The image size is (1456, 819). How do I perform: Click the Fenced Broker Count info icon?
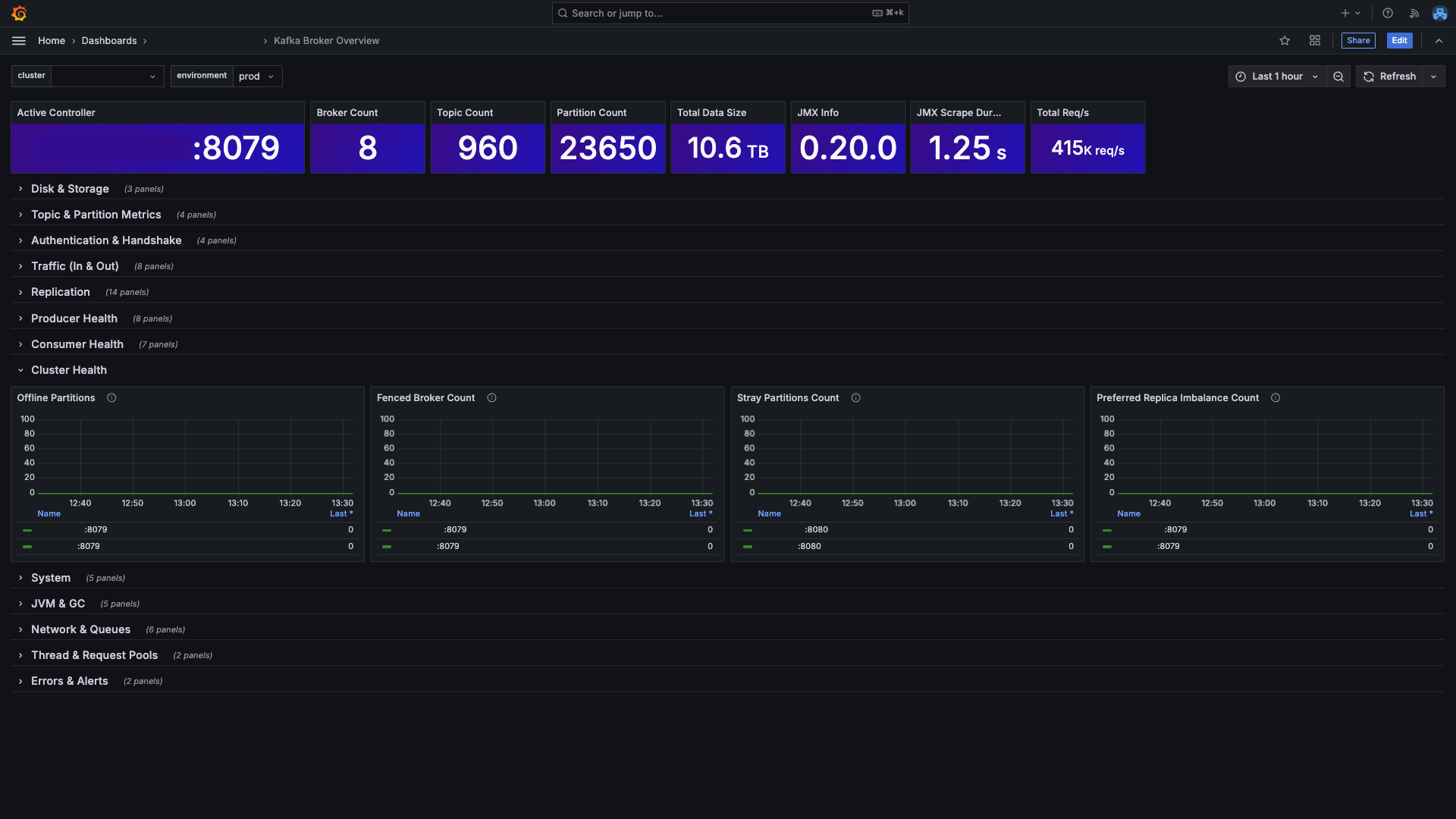pos(491,398)
